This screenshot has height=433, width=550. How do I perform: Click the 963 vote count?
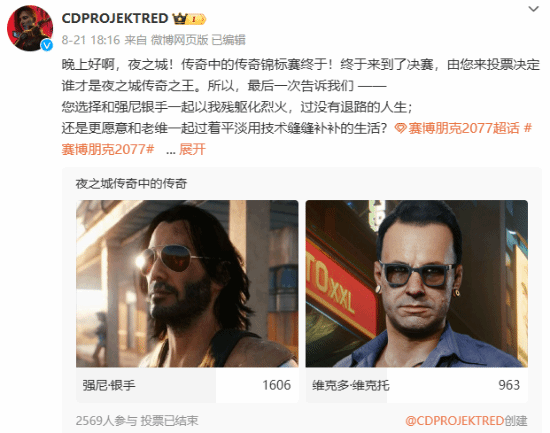pyautogui.click(x=509, y=385)
